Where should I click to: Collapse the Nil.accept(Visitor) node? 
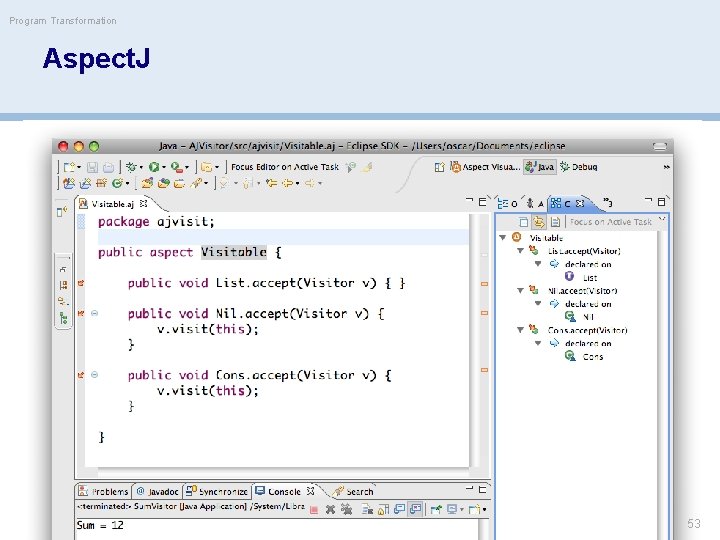coord(520,291)
